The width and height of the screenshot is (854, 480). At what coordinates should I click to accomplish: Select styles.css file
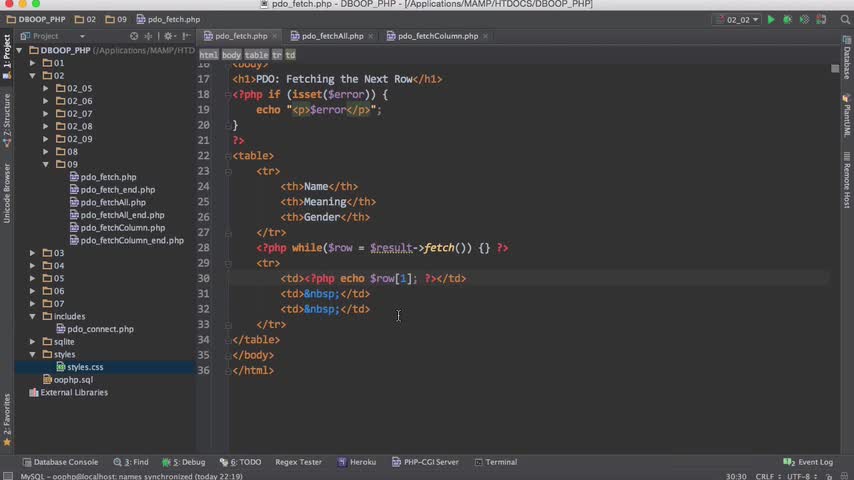(x=80, y=367)
